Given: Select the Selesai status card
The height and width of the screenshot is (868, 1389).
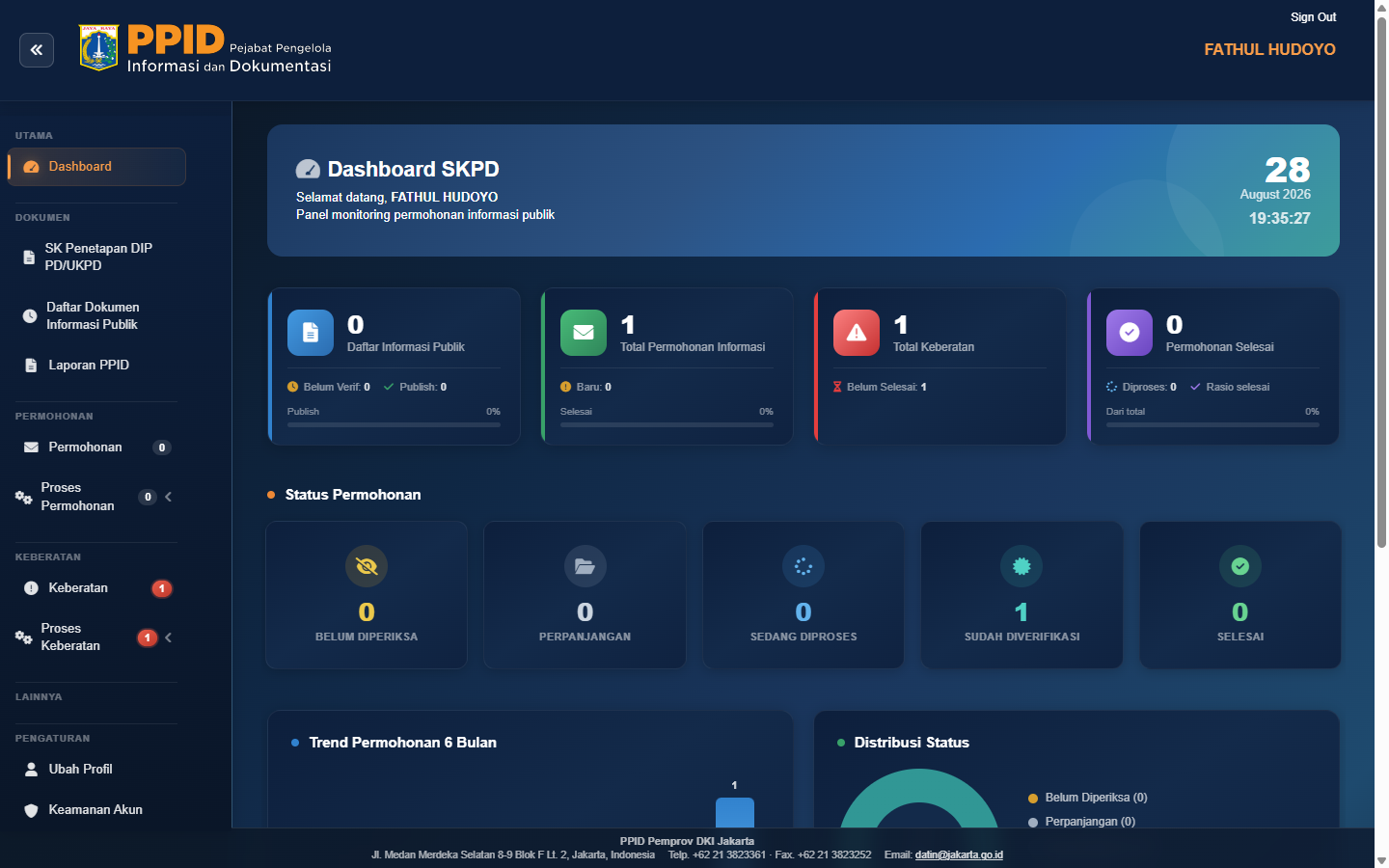Looking at the screenshot, I should 1240,595.
